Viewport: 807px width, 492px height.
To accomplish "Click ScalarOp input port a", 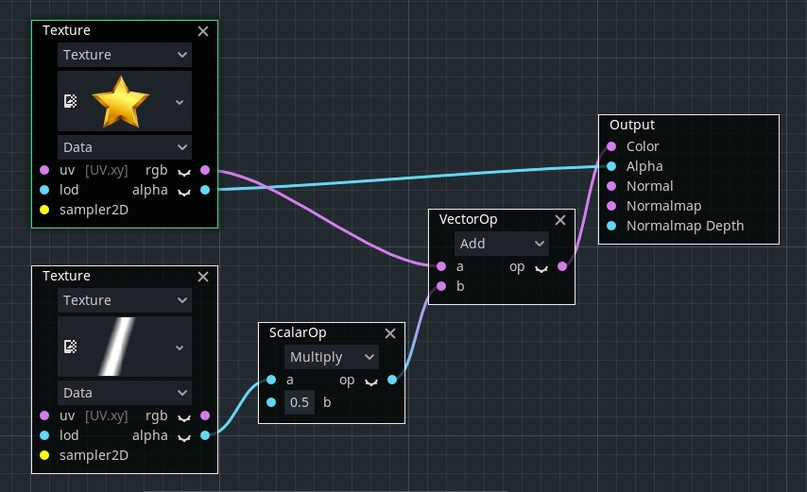I will tap(271, 380).
